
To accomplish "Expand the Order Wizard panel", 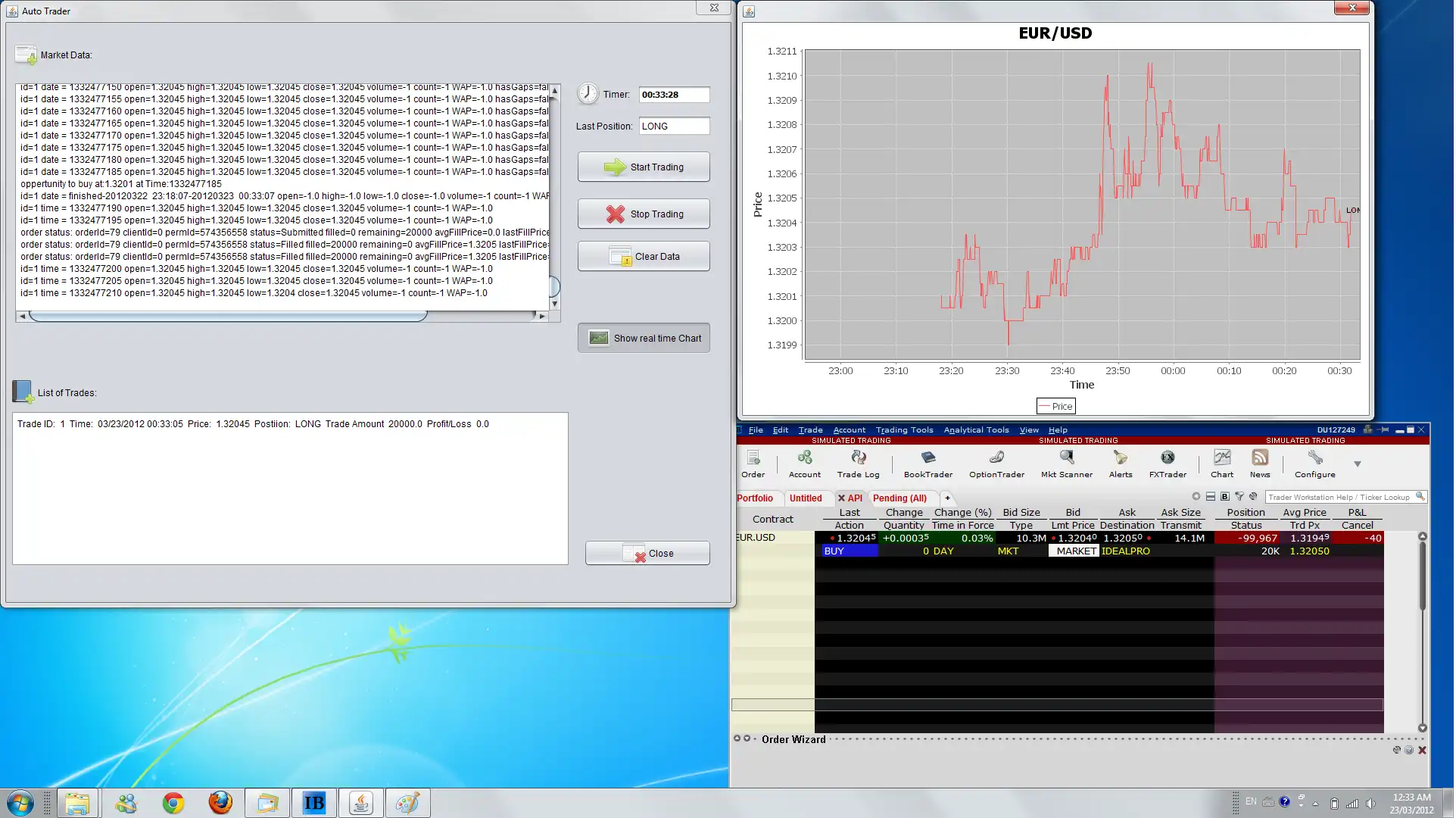I will [x=737, y=739].
